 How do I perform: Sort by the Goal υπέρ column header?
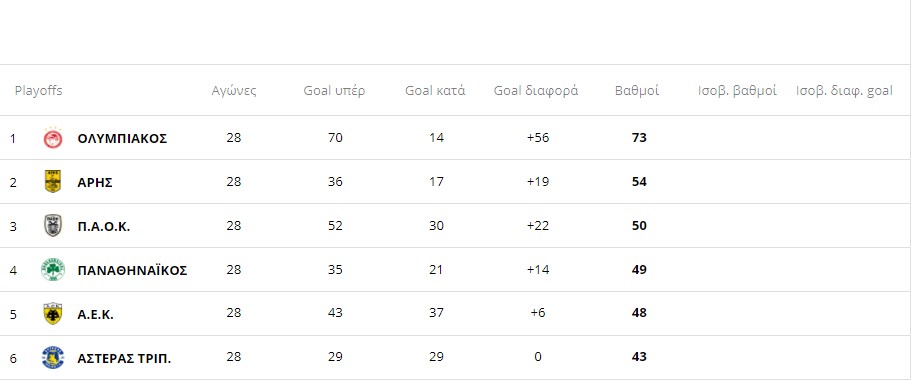tap(334, 91)
